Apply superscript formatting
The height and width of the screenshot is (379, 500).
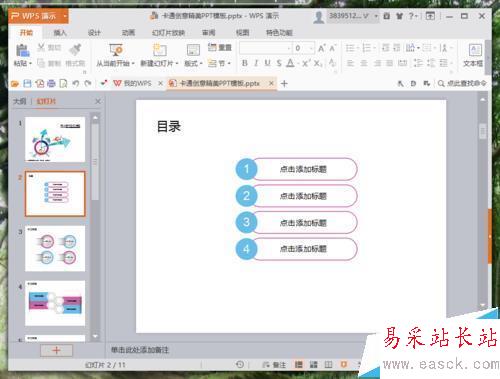(306, 63)
